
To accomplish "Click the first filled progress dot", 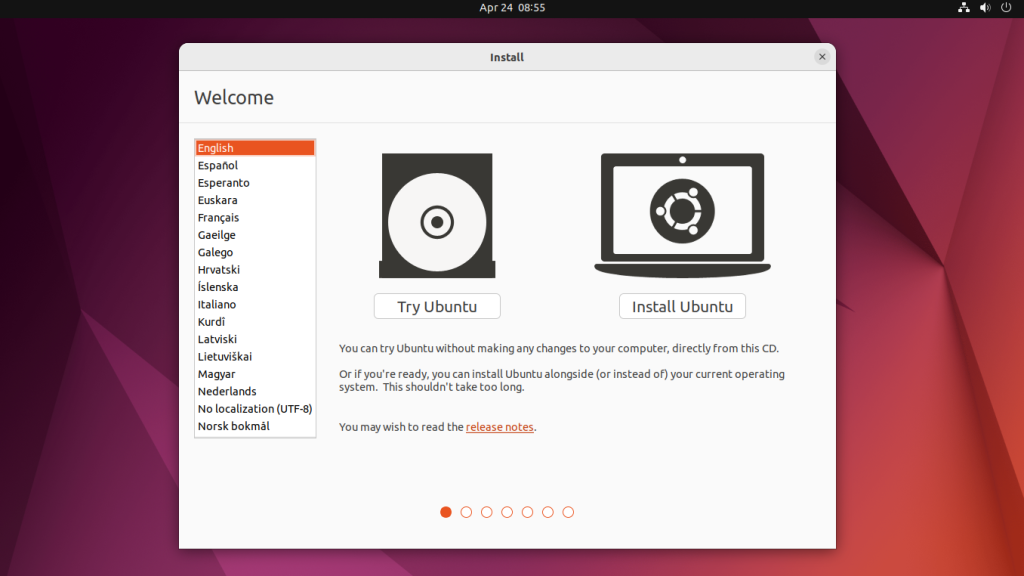I will pos(446,512).
